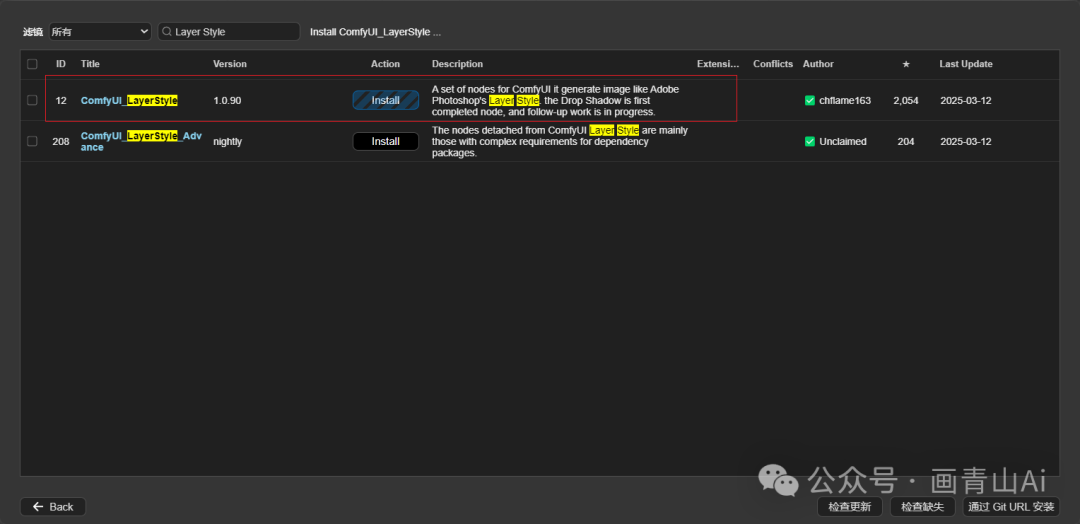Sort by the star rating column
Viewport: 1080px width, 524px height.
pyautogui.click(x=906, y=64)
